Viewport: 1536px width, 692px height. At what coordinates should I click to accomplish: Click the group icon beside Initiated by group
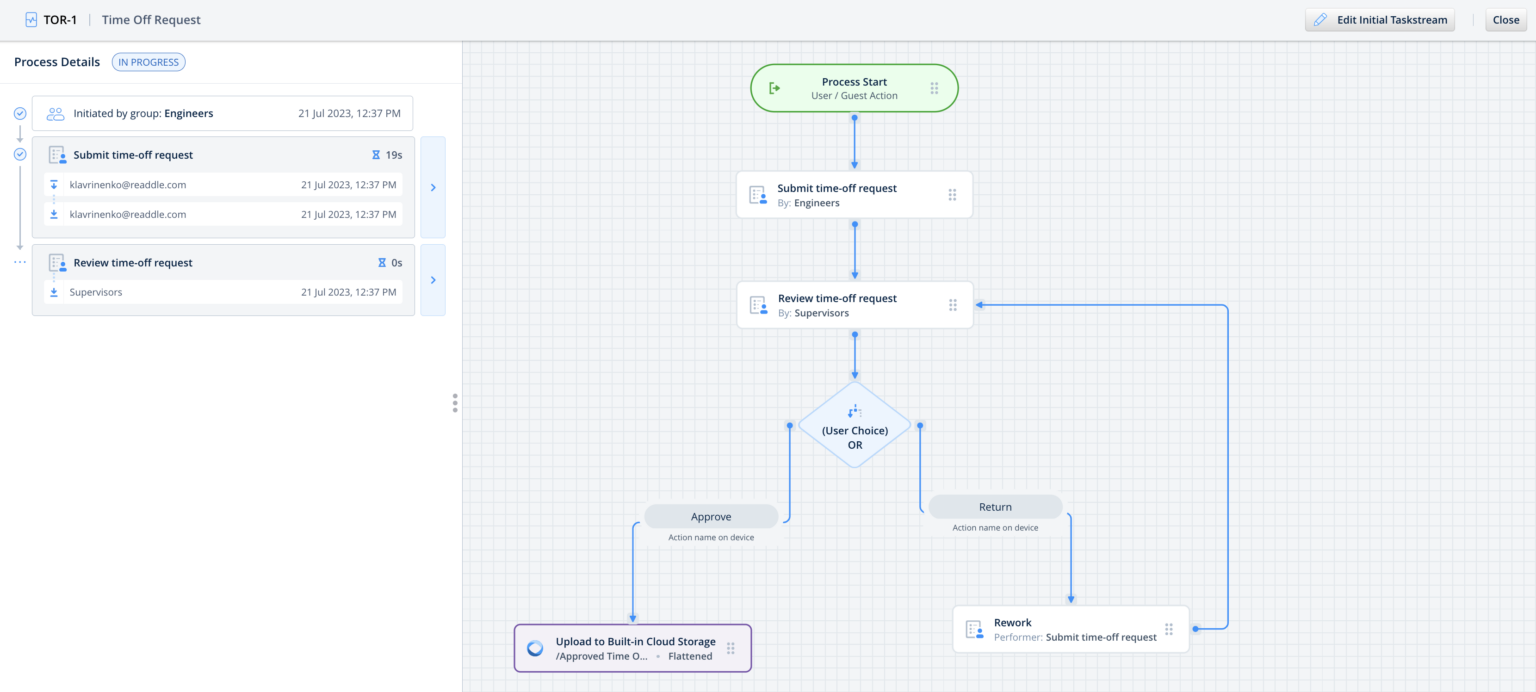(55, 114)
